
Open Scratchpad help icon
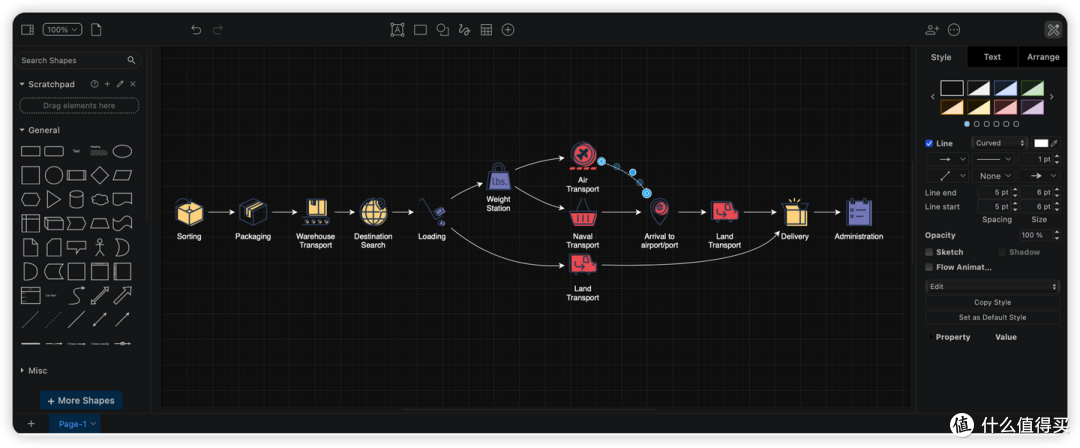94,84
